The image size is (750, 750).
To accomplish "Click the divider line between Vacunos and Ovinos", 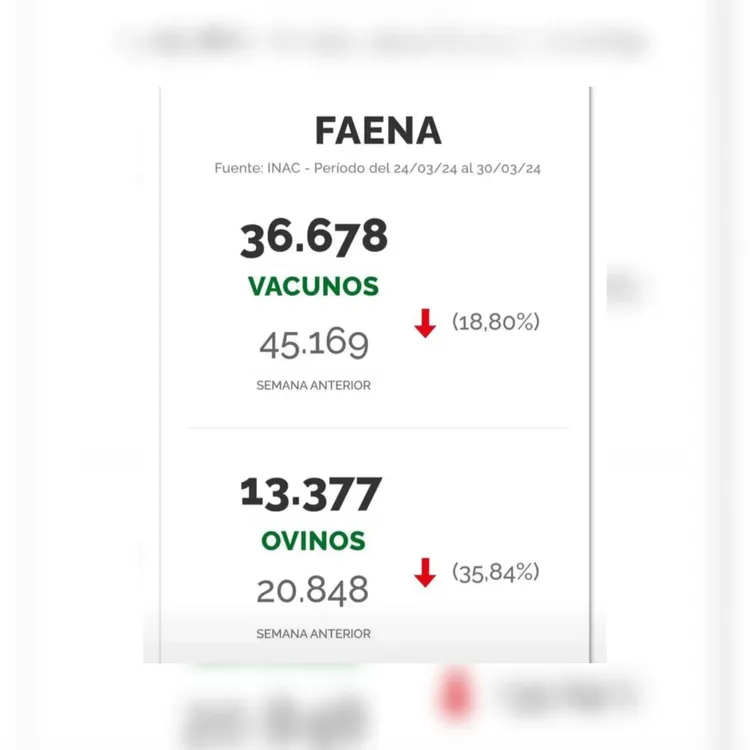I will point(378,428).
